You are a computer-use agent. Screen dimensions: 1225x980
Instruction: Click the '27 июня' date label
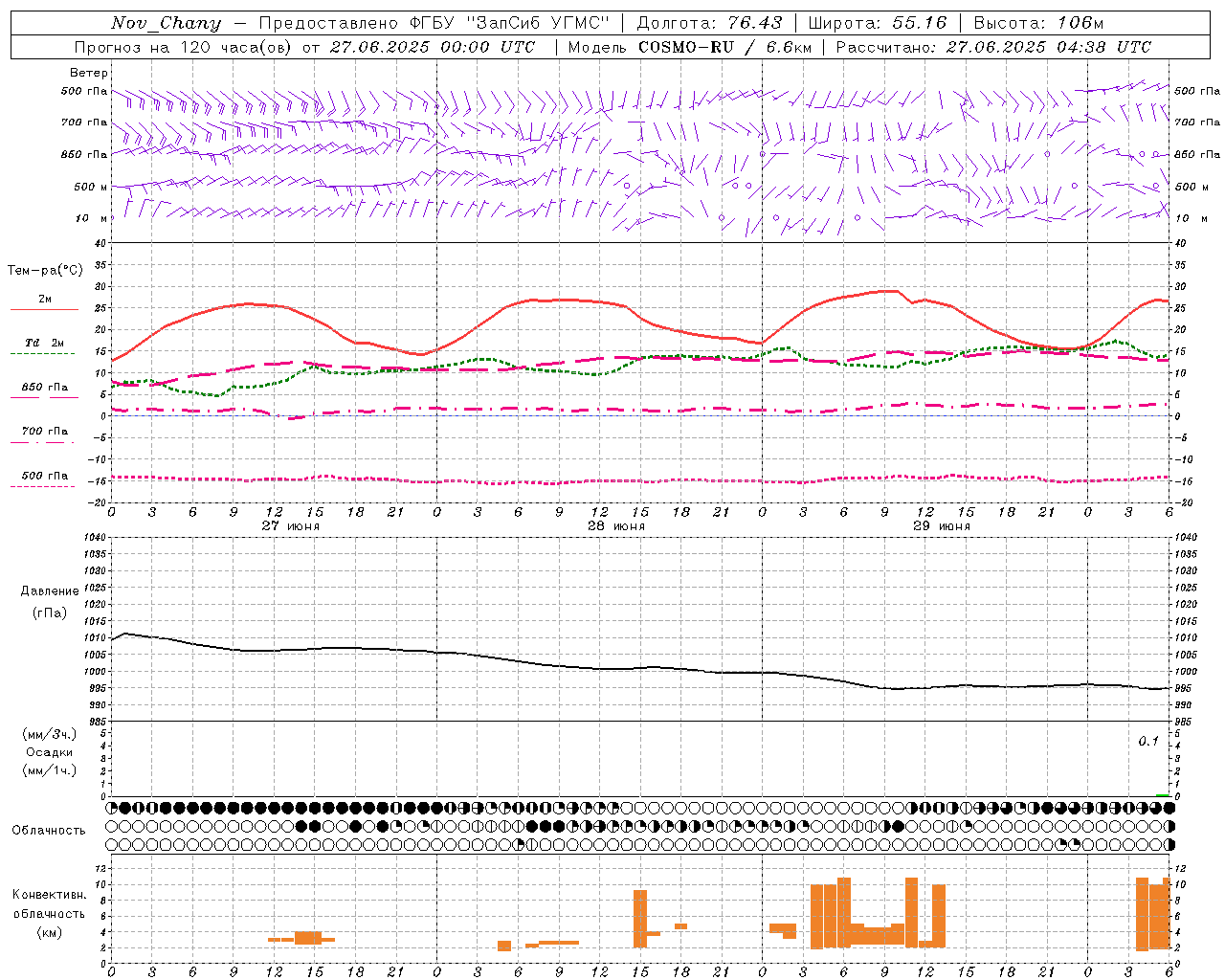[291, 526]
